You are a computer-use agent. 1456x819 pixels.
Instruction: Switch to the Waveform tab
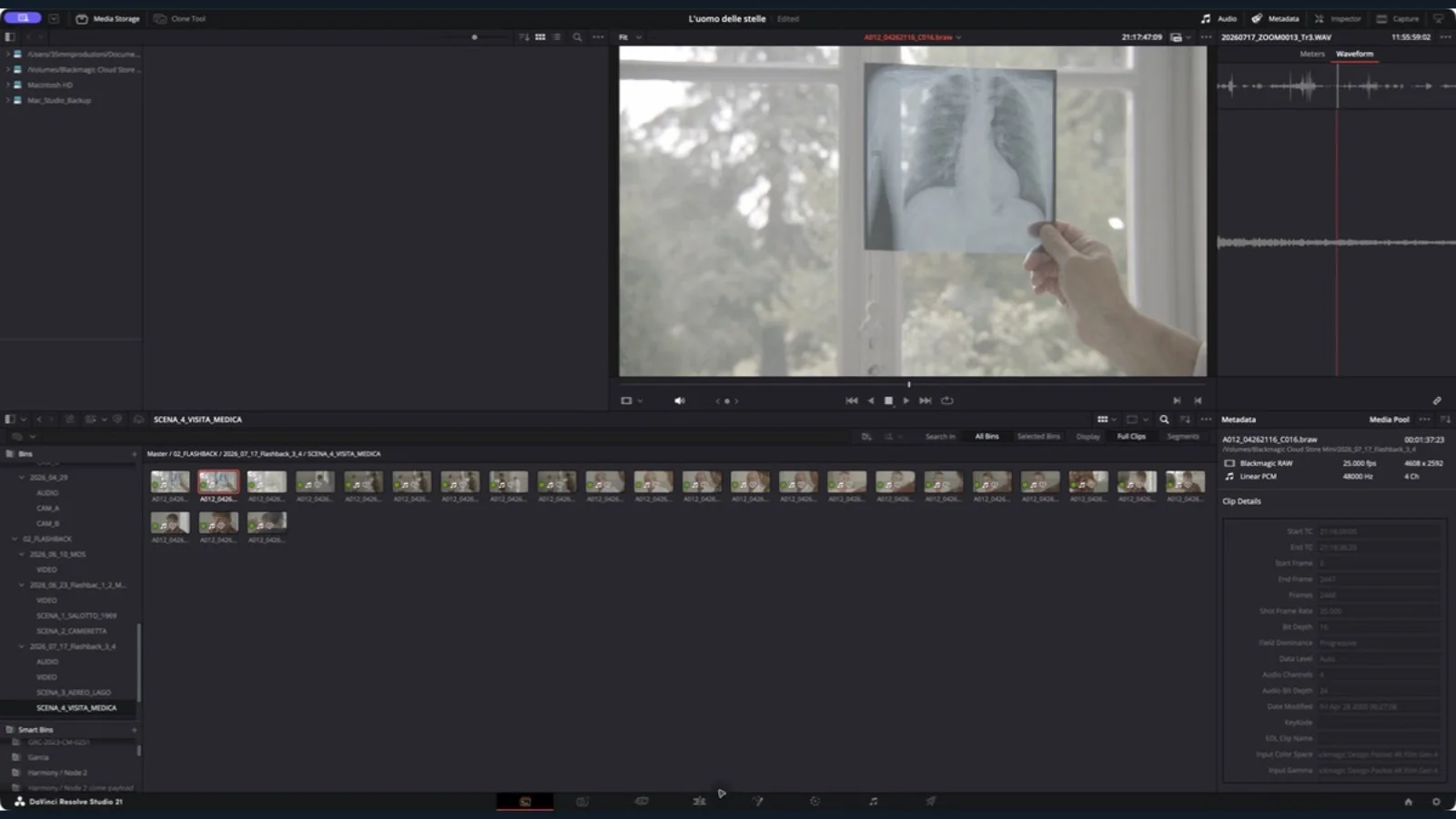click(x=1354, y=54)
